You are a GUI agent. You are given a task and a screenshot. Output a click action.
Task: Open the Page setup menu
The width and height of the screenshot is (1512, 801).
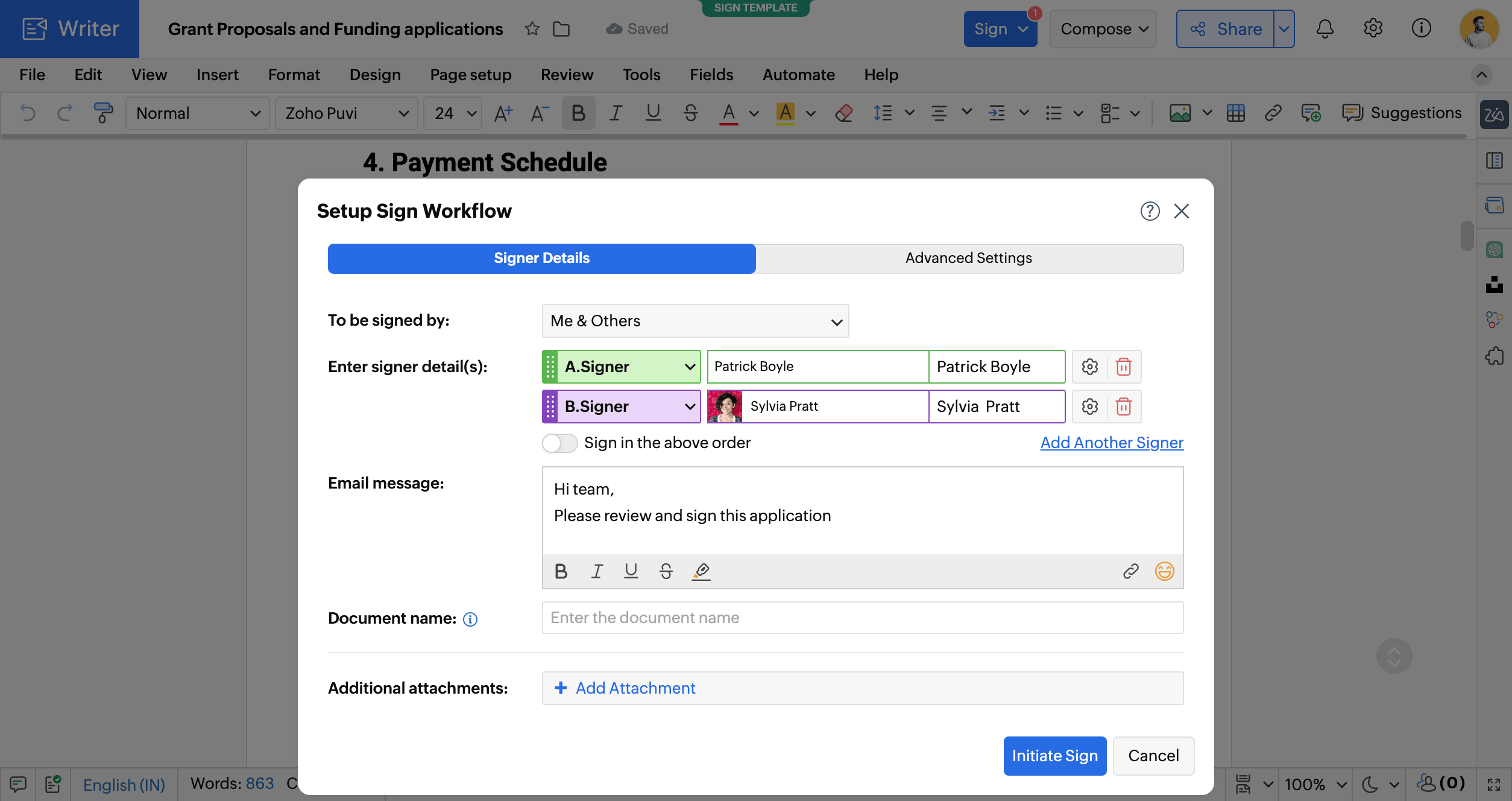(x=470, y=75)
